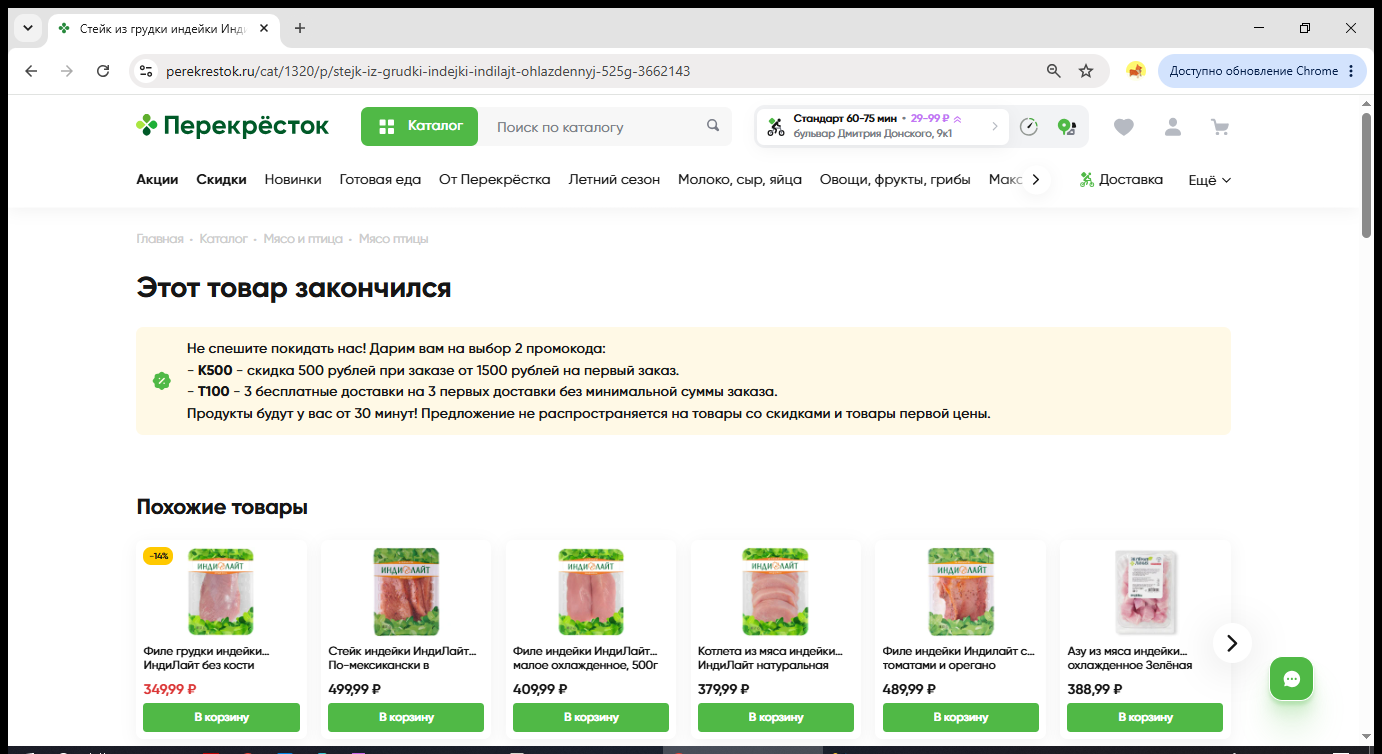Click the Похожие товары heading
1382x754 pixels.
tap(222, 507)
